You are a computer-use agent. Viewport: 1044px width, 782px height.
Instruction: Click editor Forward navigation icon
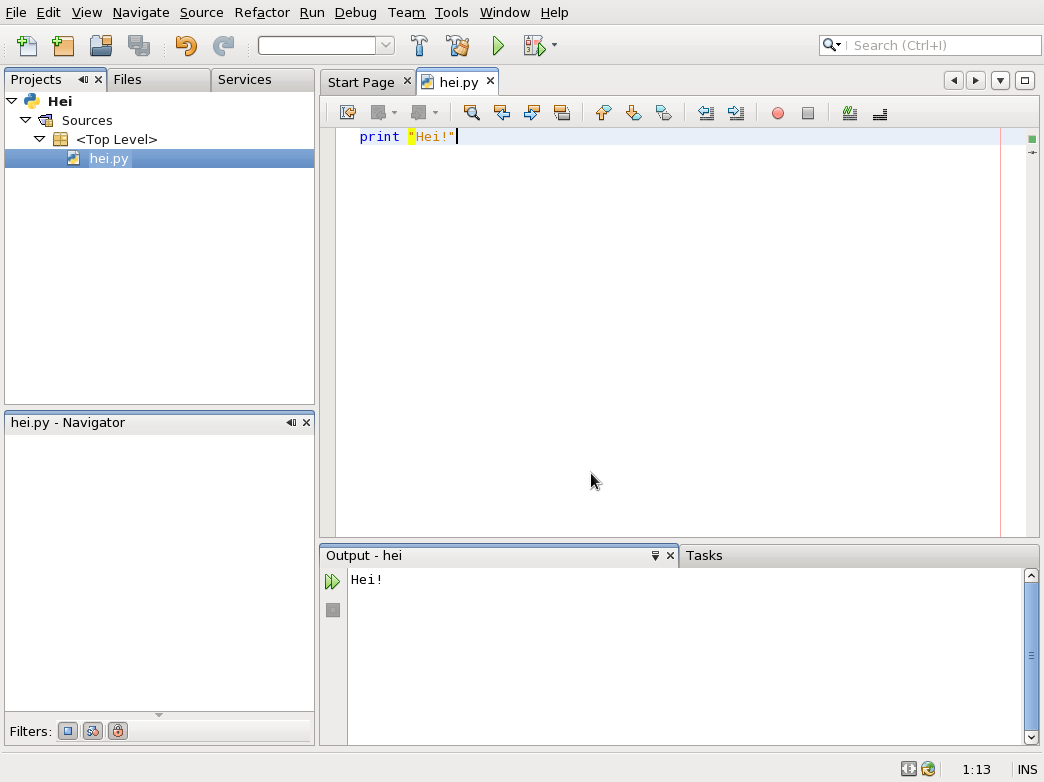click(x=418, y=113)
